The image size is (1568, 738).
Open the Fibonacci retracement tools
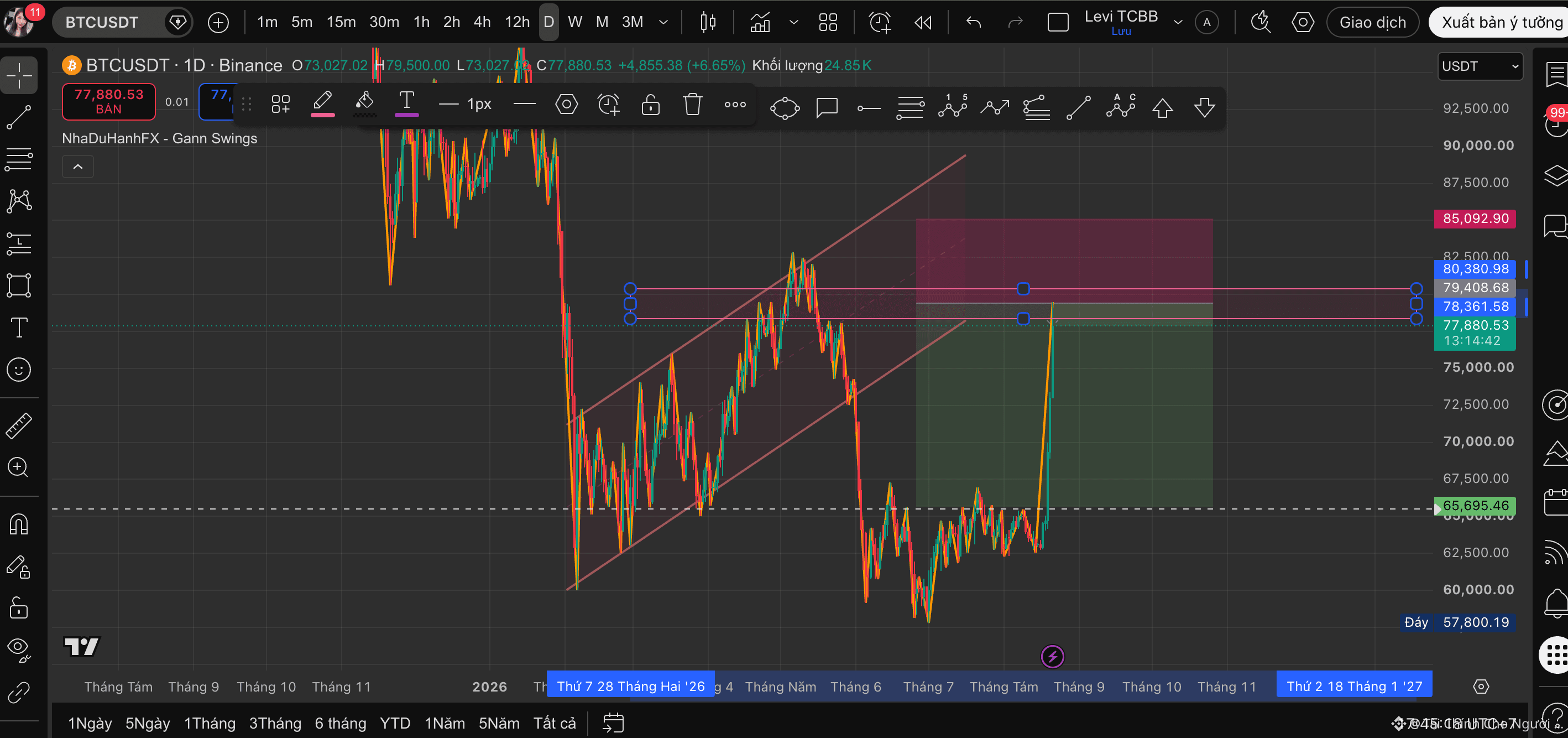19,159
